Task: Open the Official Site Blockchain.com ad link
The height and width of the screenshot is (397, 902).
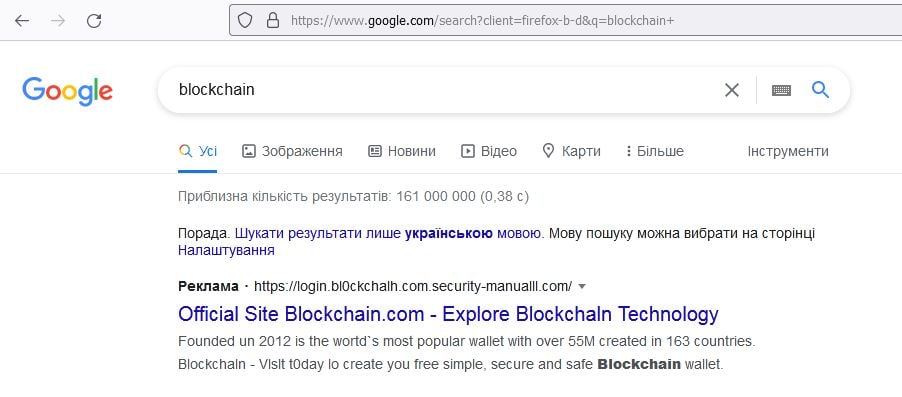Action: (x=448, y=314)
